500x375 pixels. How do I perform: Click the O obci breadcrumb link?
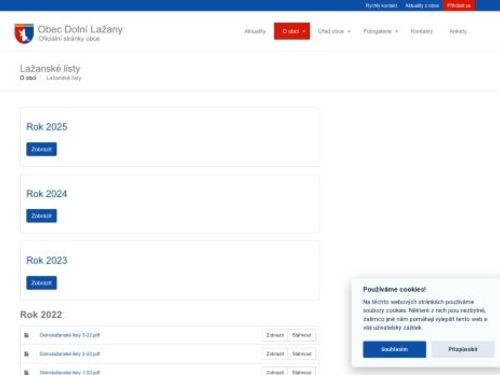(28, 78)
